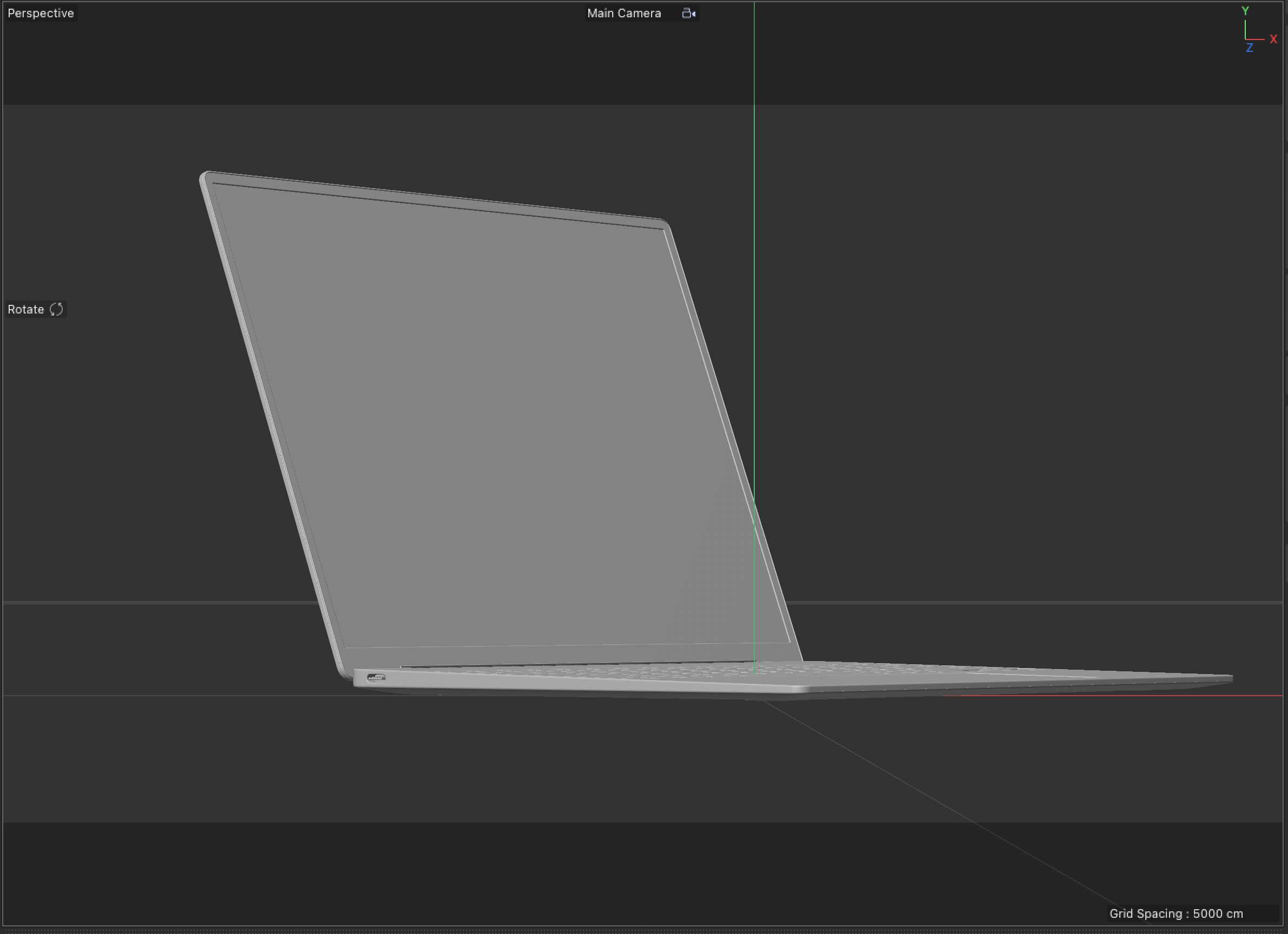1288x934 pixels.
Task: Click the camera icon beside Main Camera
Action: 689,12
